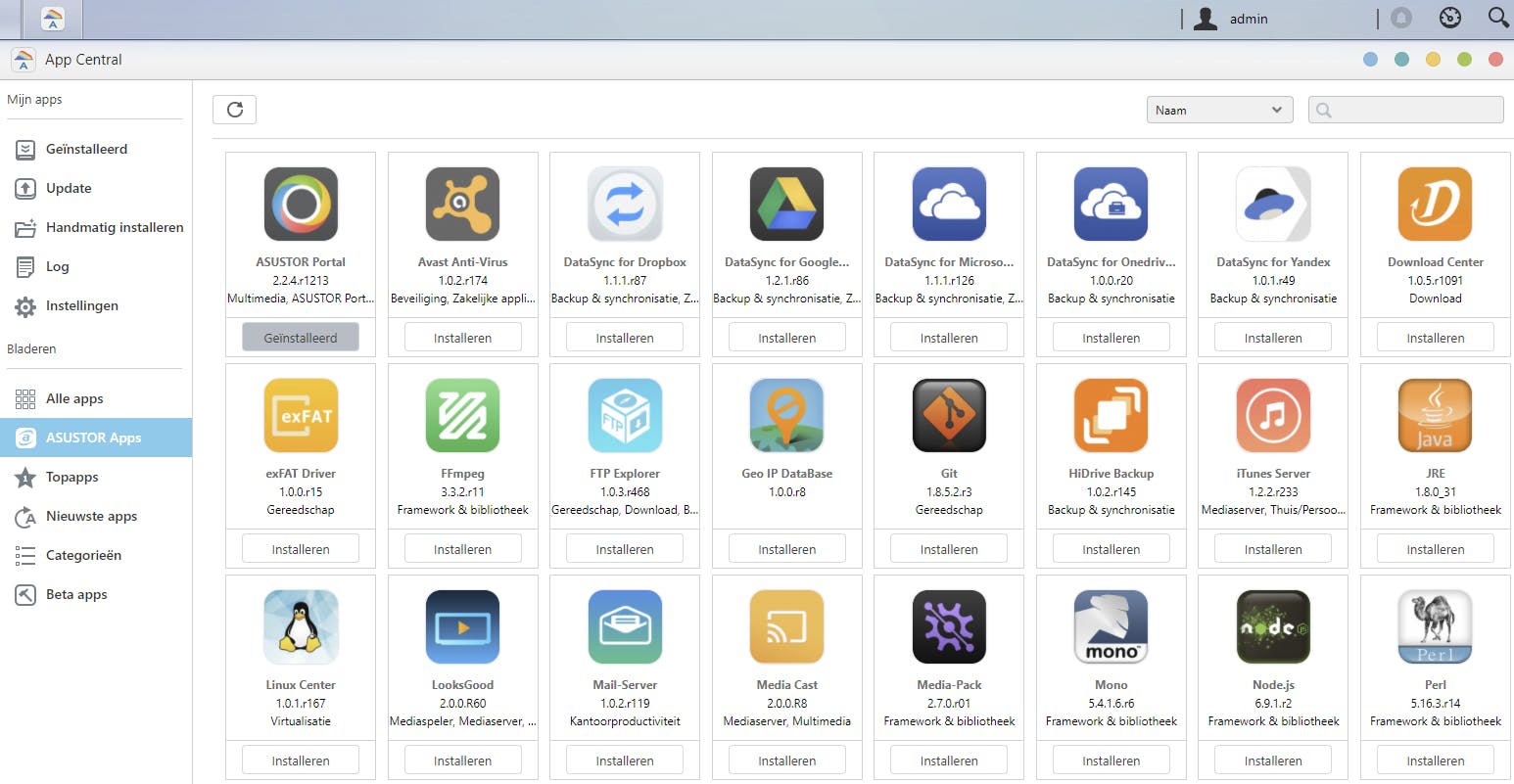Click the Geïnstalleerd button for ASUSTOR Portal
This screenshot has width=1514, height=784.
pos(301,338)
